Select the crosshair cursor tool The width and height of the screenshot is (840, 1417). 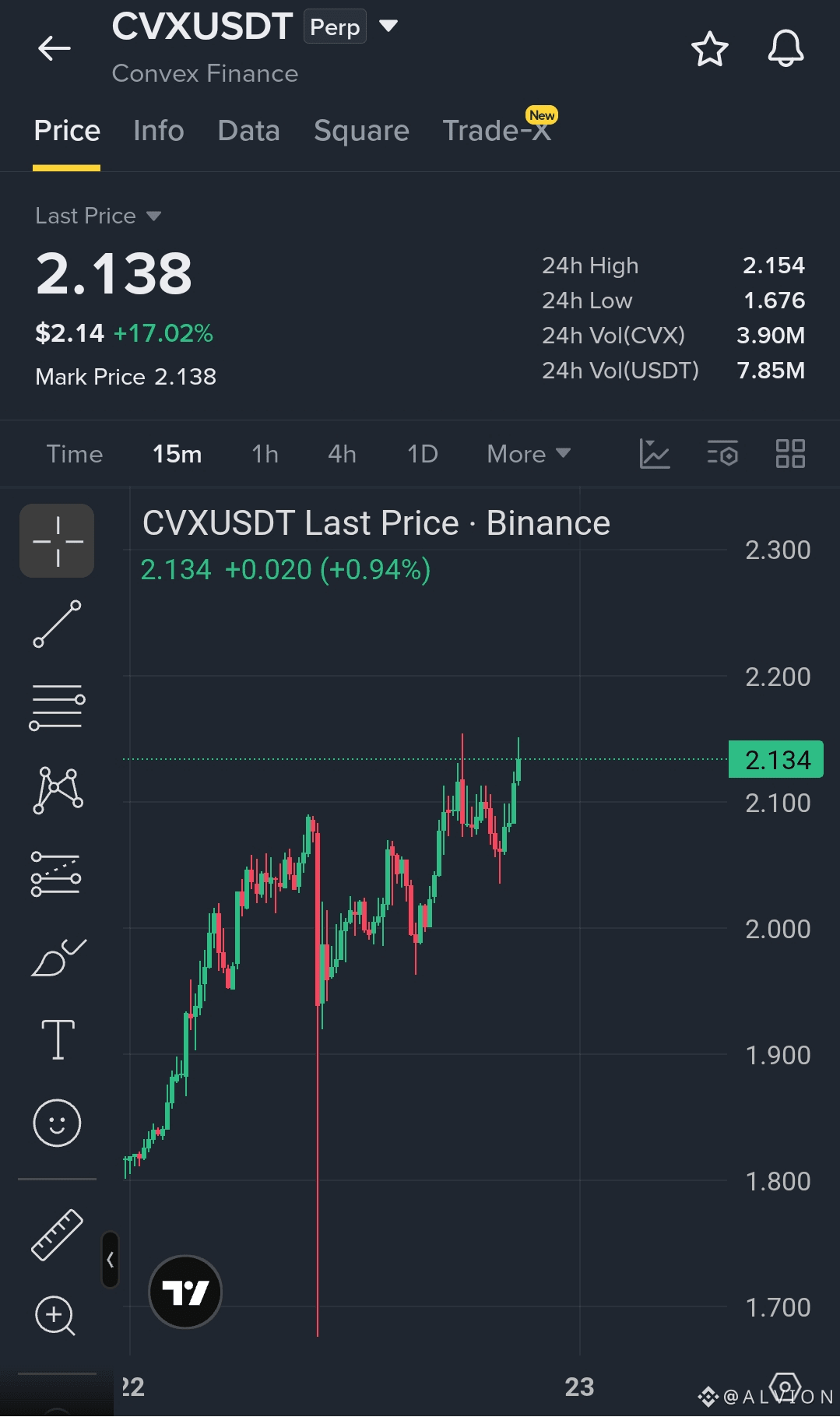click(57, 540)
